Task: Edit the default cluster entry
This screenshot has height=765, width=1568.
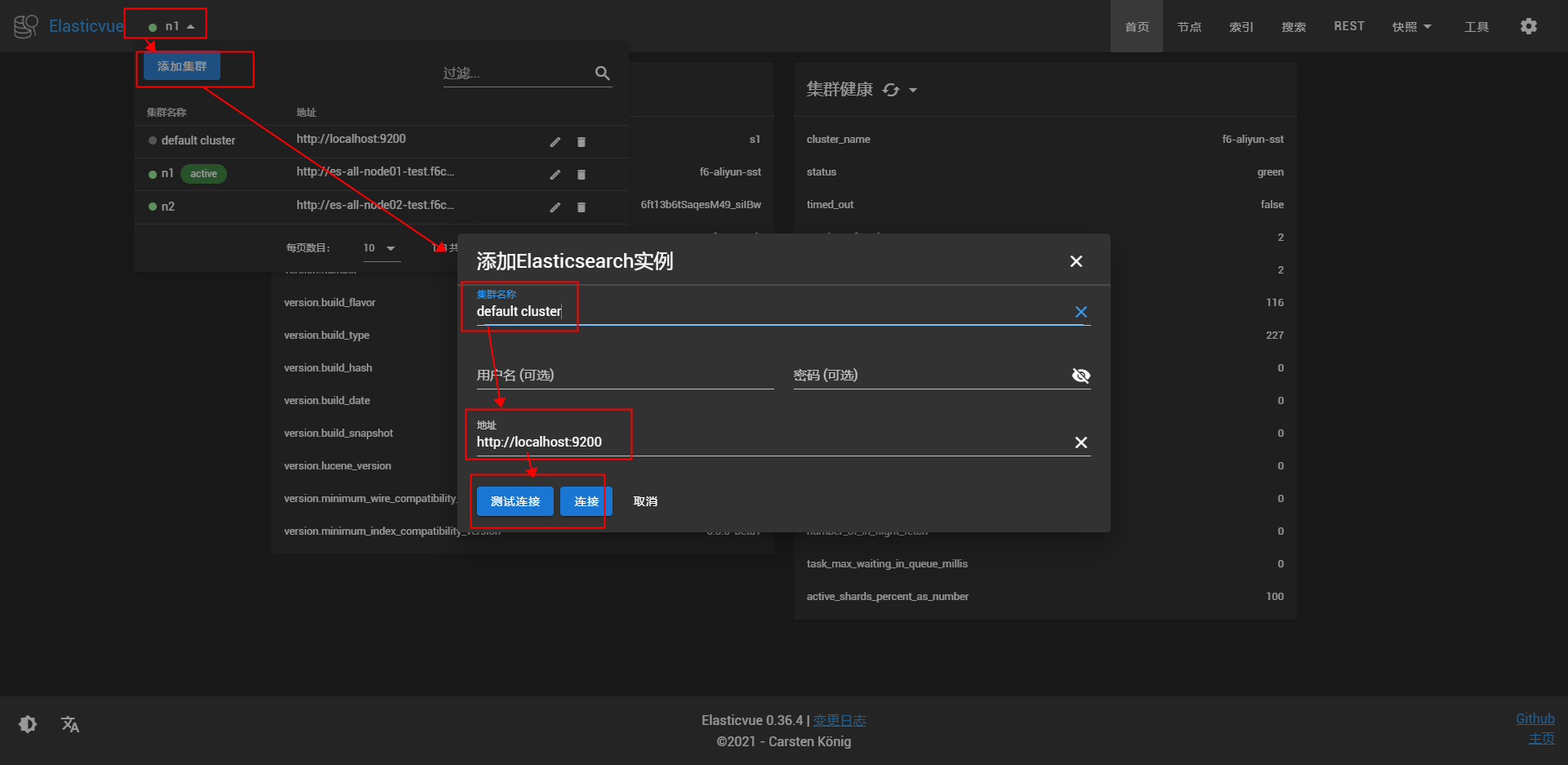Action: (x=555, y=142)
